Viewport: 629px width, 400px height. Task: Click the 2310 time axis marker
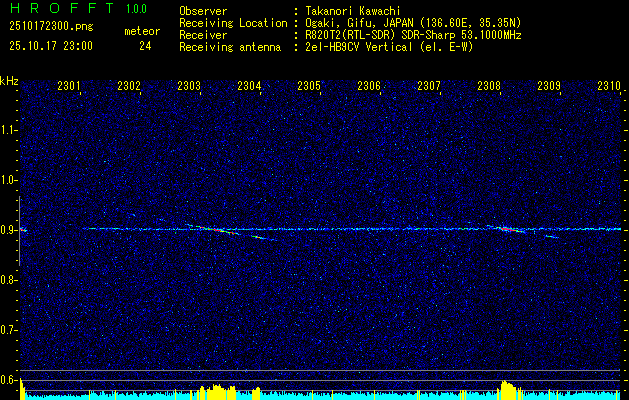609,86
